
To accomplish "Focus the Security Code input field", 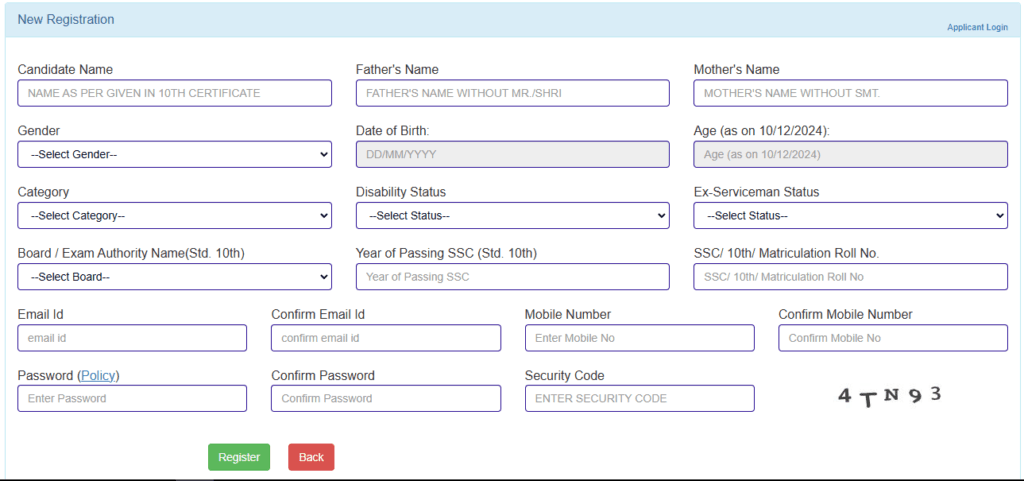I will 639,398.
